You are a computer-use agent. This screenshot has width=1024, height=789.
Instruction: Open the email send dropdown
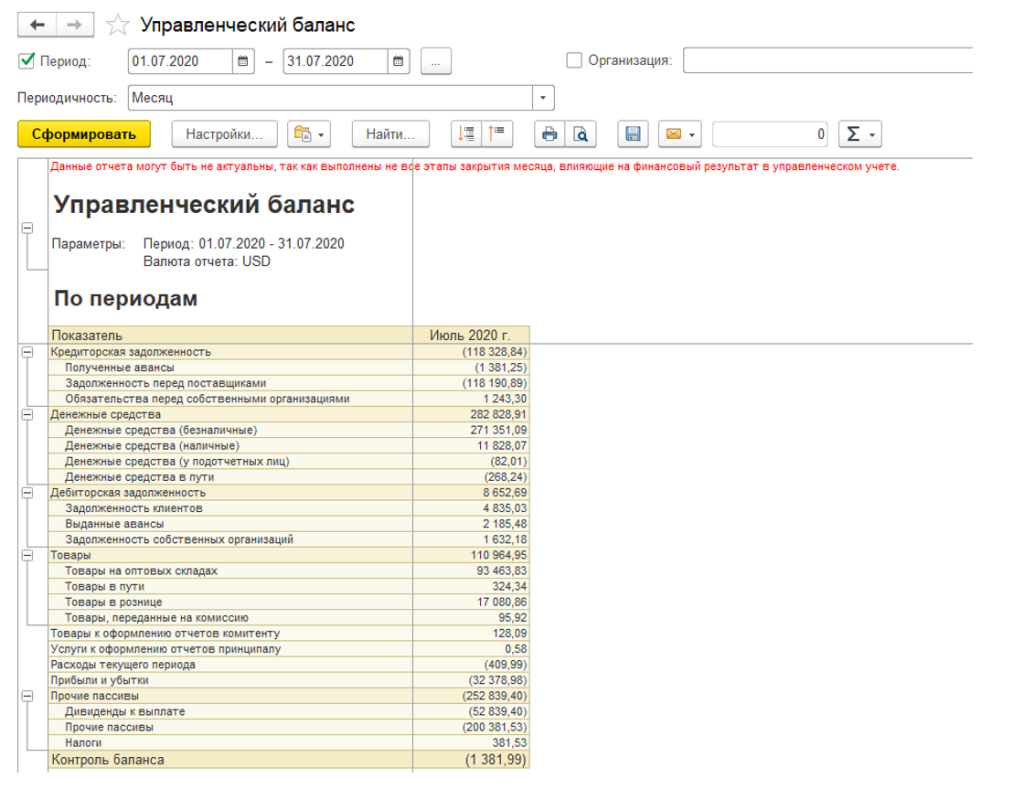[680, 134]
